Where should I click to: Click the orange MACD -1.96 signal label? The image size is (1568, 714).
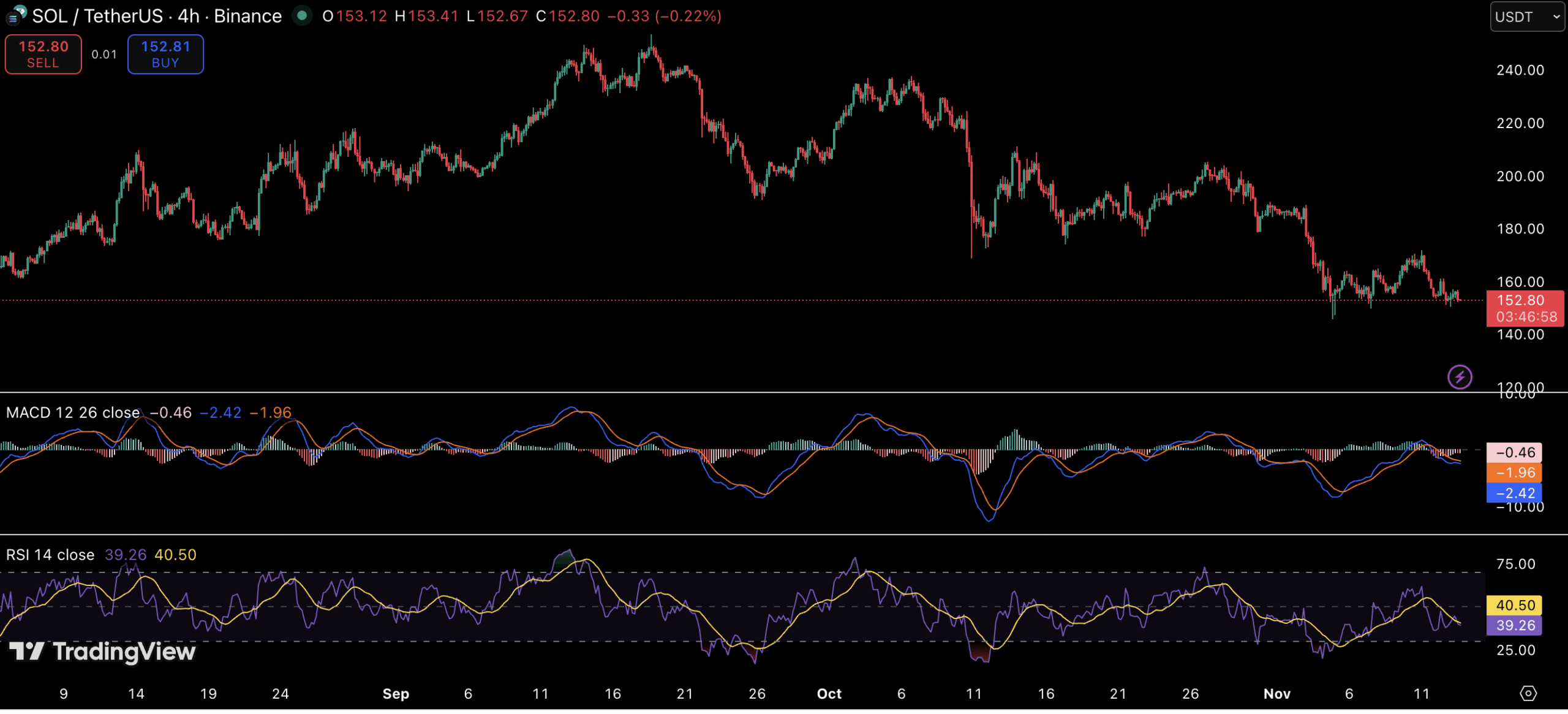pyautogui.click(x=1514, y=473)
